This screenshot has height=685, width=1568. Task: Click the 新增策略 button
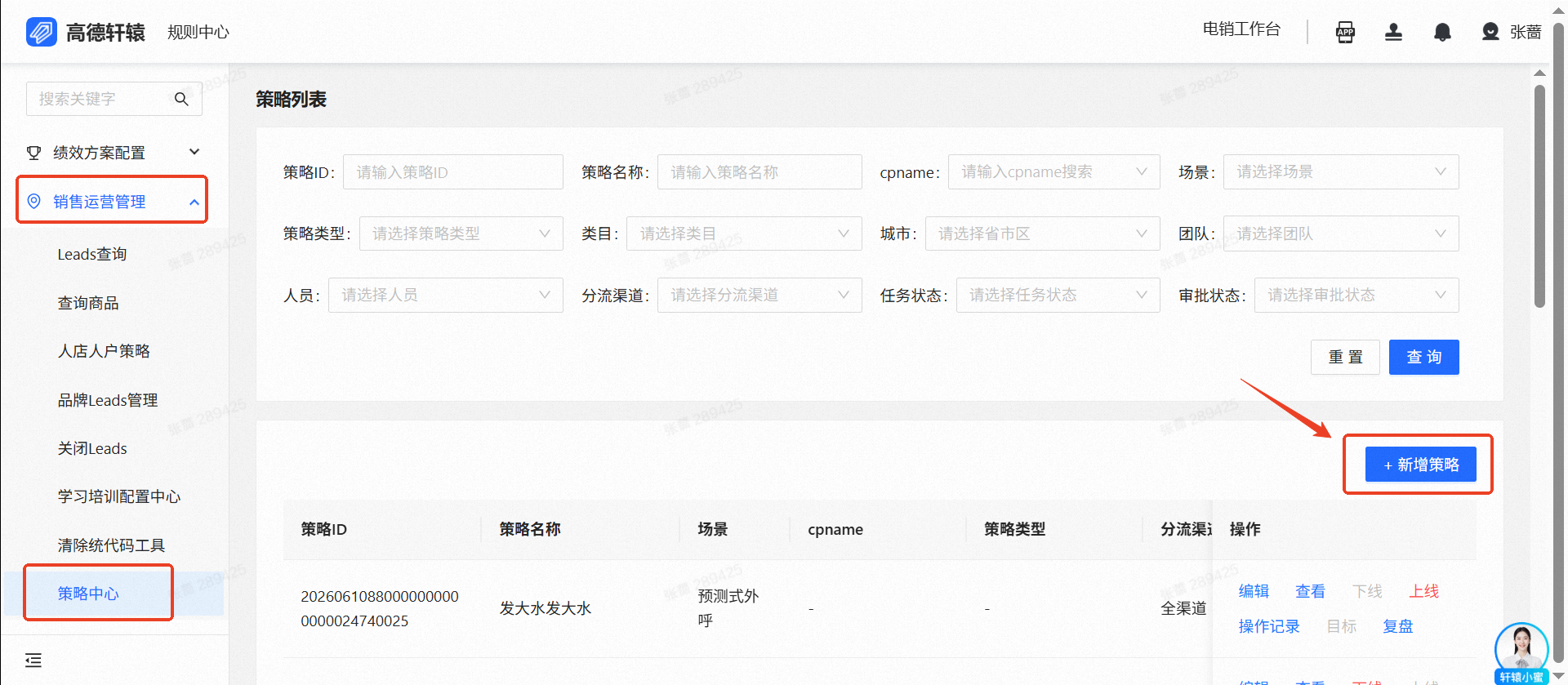pyautogui.click(x=1420, y=464)
